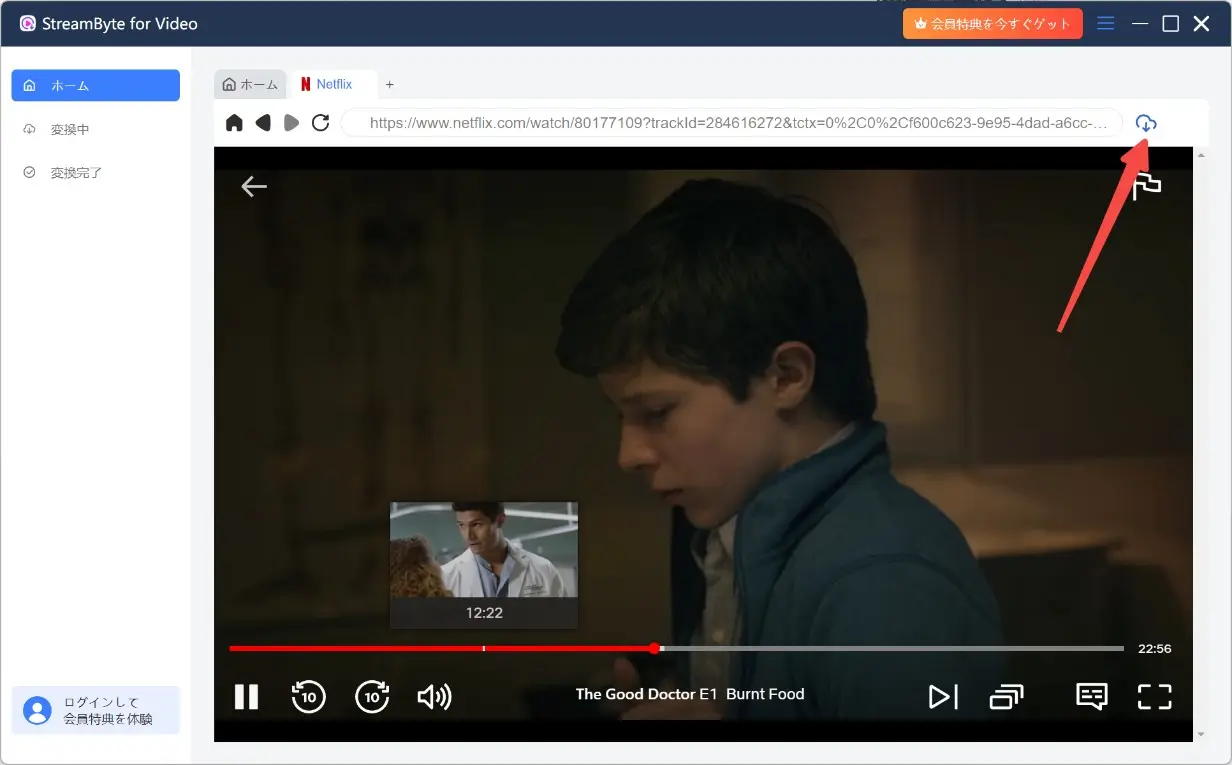Open the episodes list icon

click(1006, 696)
